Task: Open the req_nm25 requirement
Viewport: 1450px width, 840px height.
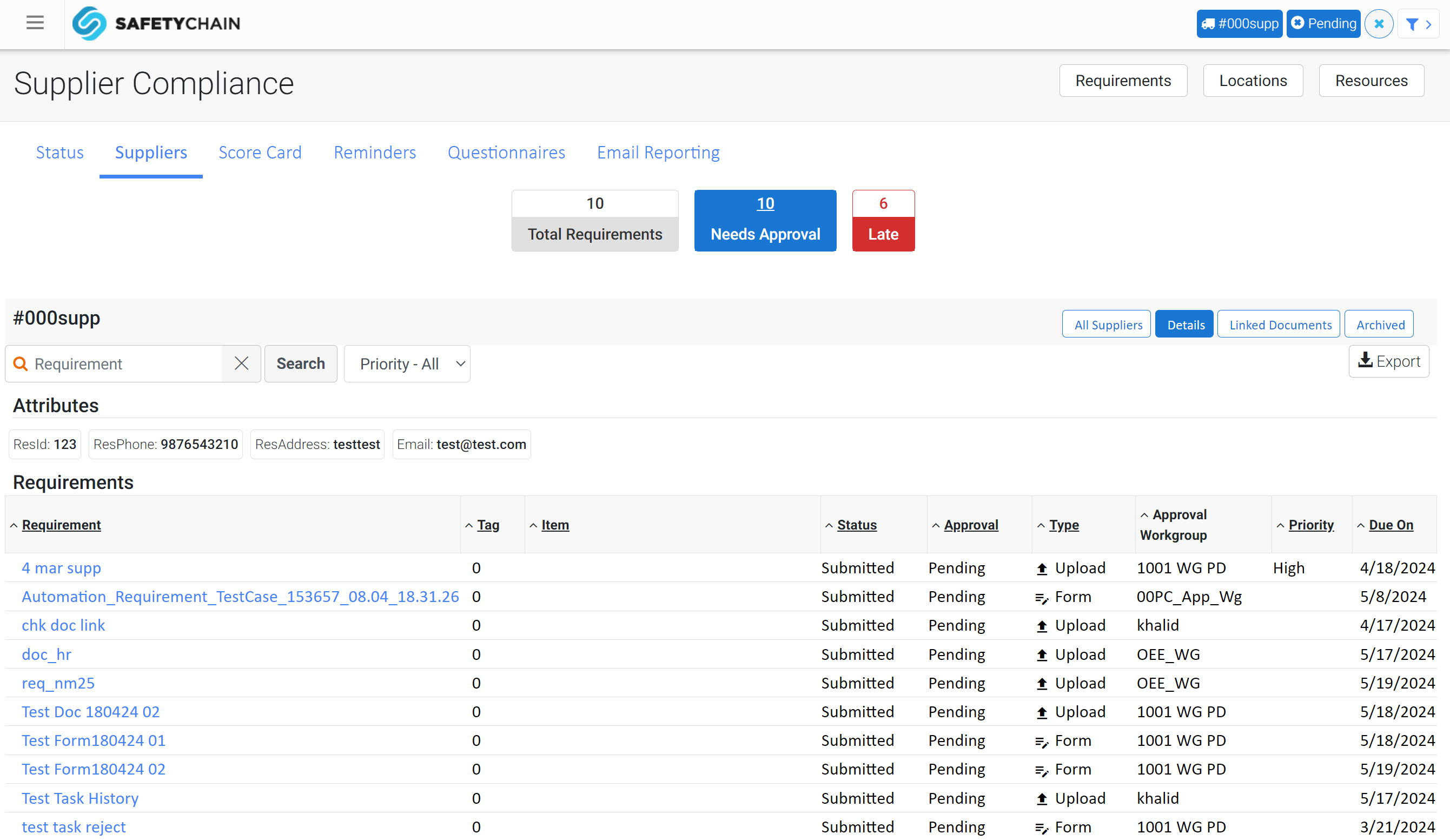Action: [58, 684]
